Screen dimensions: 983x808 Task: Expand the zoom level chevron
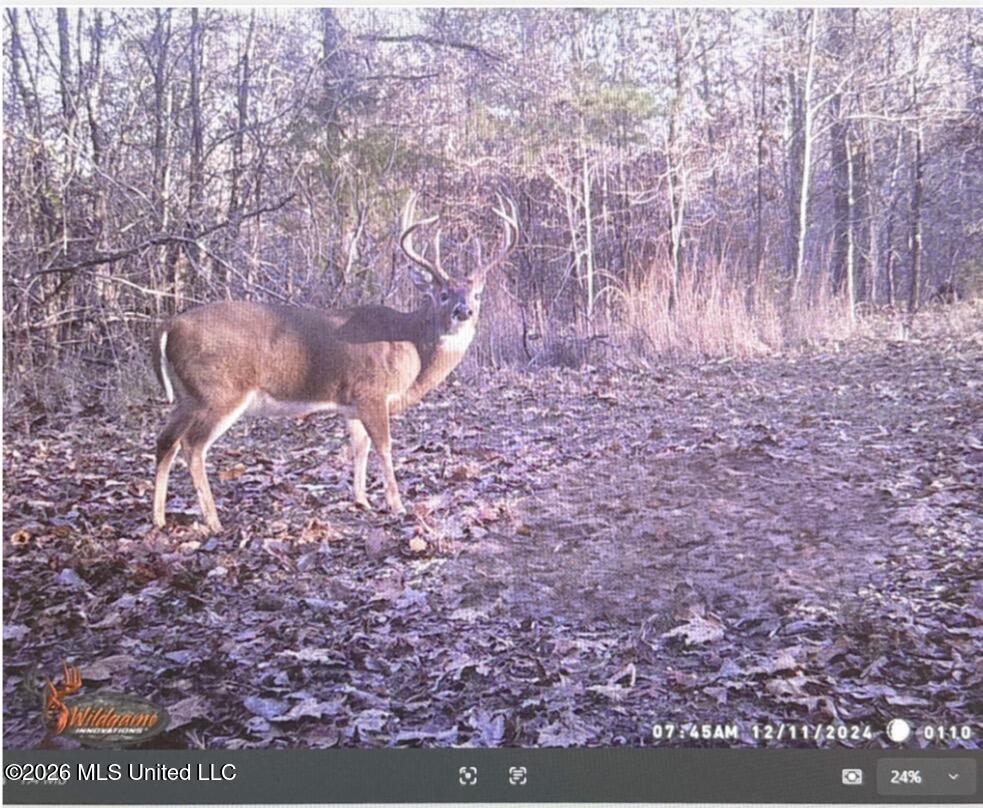point(954,777)
